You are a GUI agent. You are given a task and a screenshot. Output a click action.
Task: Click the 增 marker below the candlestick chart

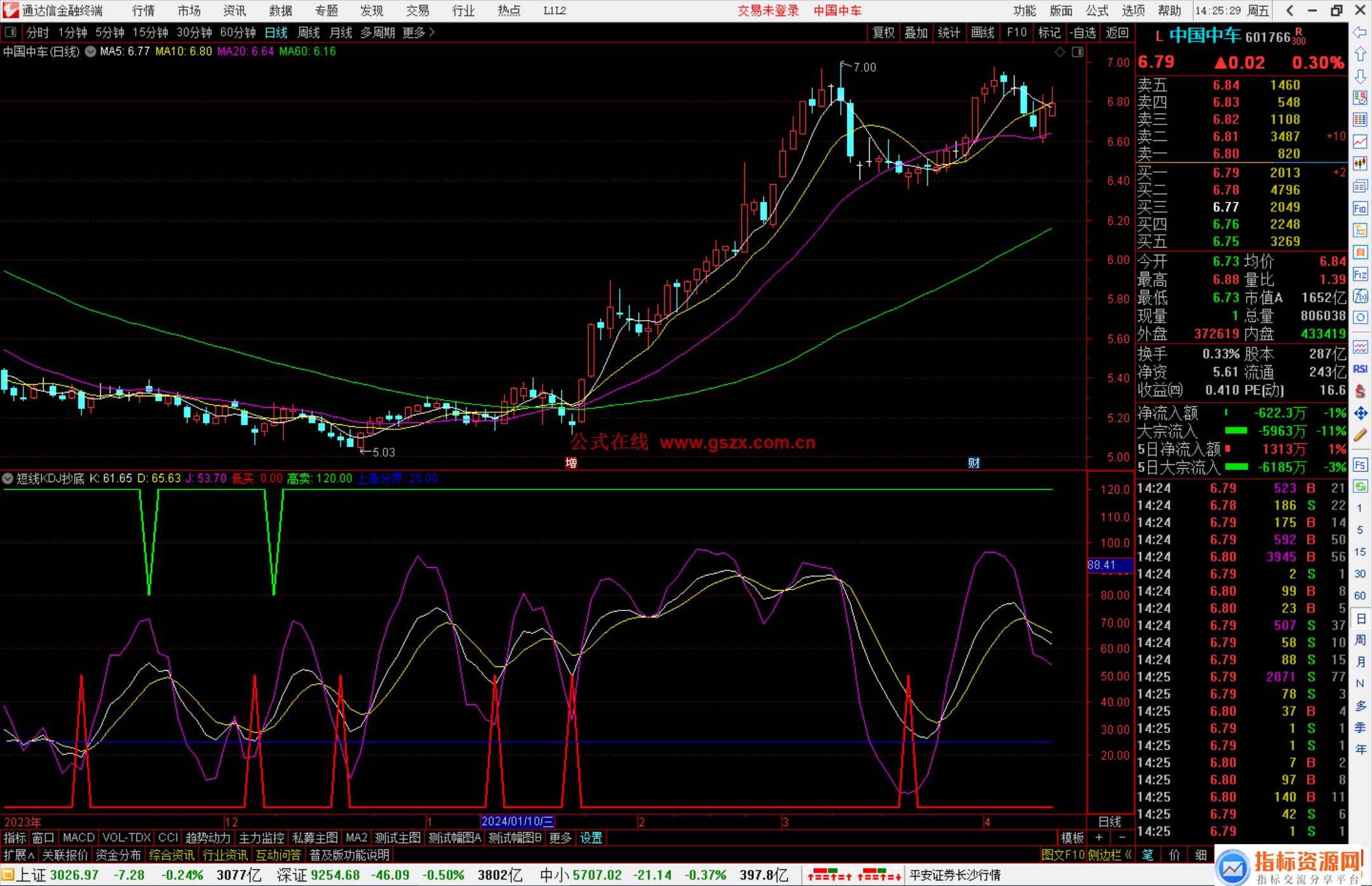571,463
